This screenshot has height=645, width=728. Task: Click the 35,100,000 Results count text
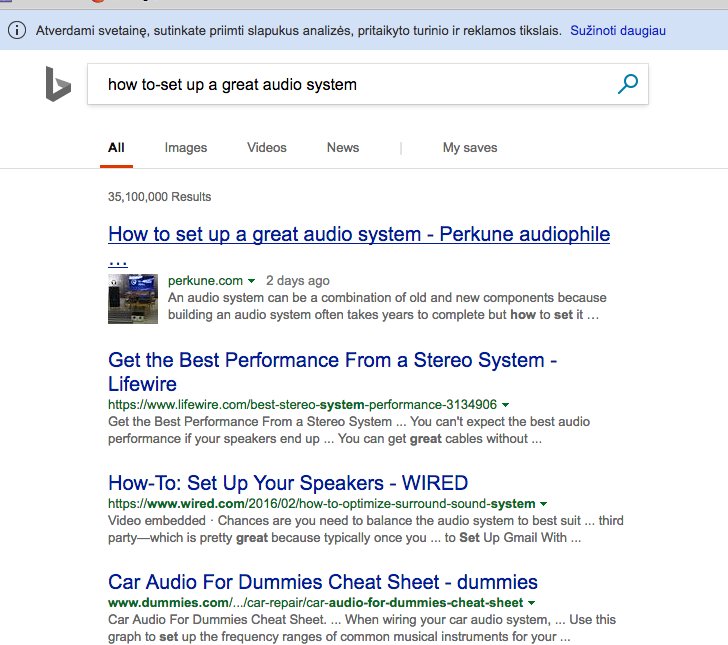tap(159, 196)
